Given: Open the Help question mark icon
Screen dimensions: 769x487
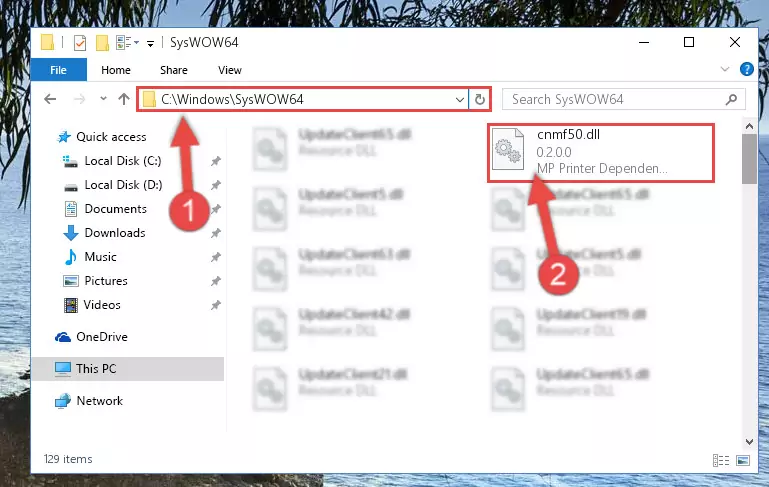Looking at the screenshot, I should pyautogui.click(x=746, y=69).
